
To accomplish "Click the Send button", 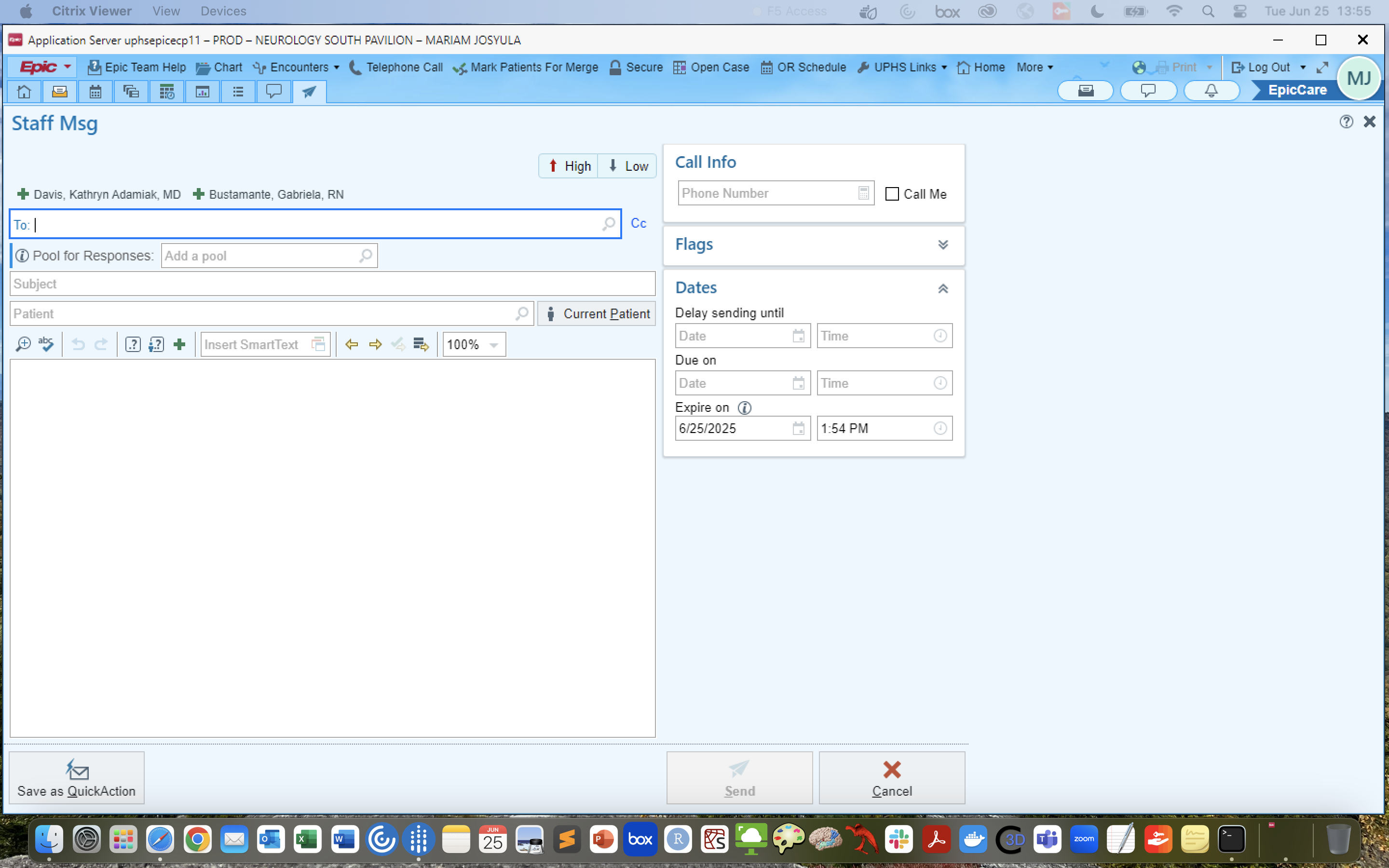I will [739, 777].
